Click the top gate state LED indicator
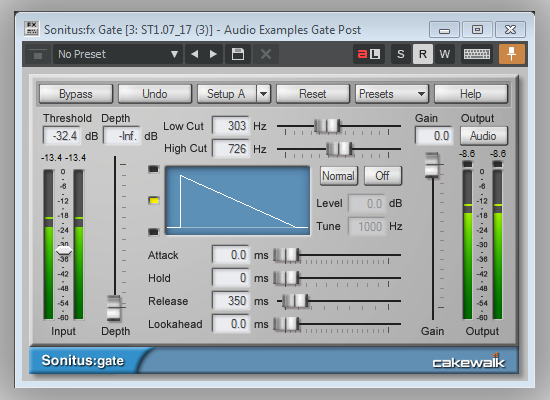This screenshot has height=400, width=550. [x=154, y=169]
